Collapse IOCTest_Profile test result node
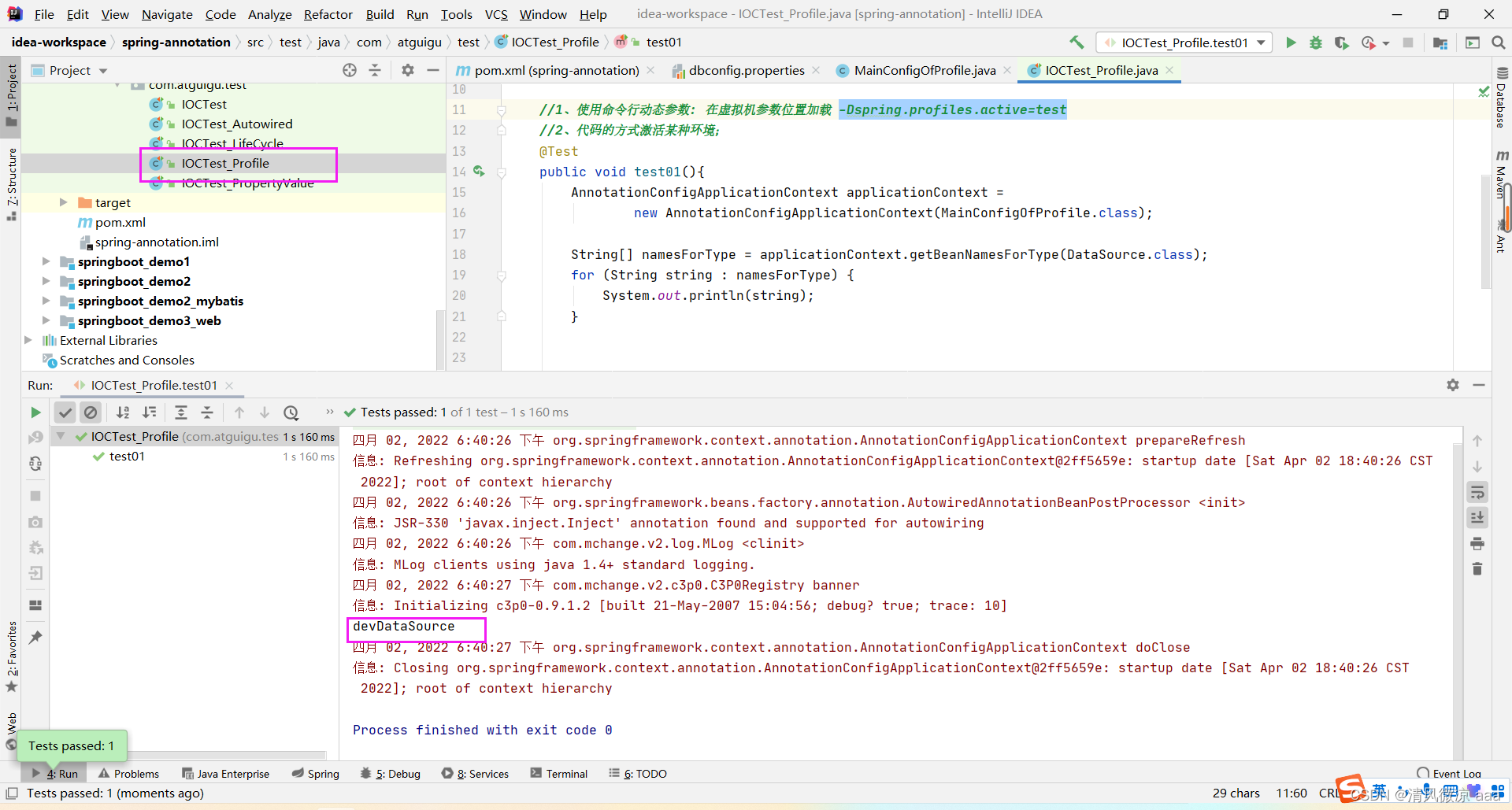 (x=61, y=436)
